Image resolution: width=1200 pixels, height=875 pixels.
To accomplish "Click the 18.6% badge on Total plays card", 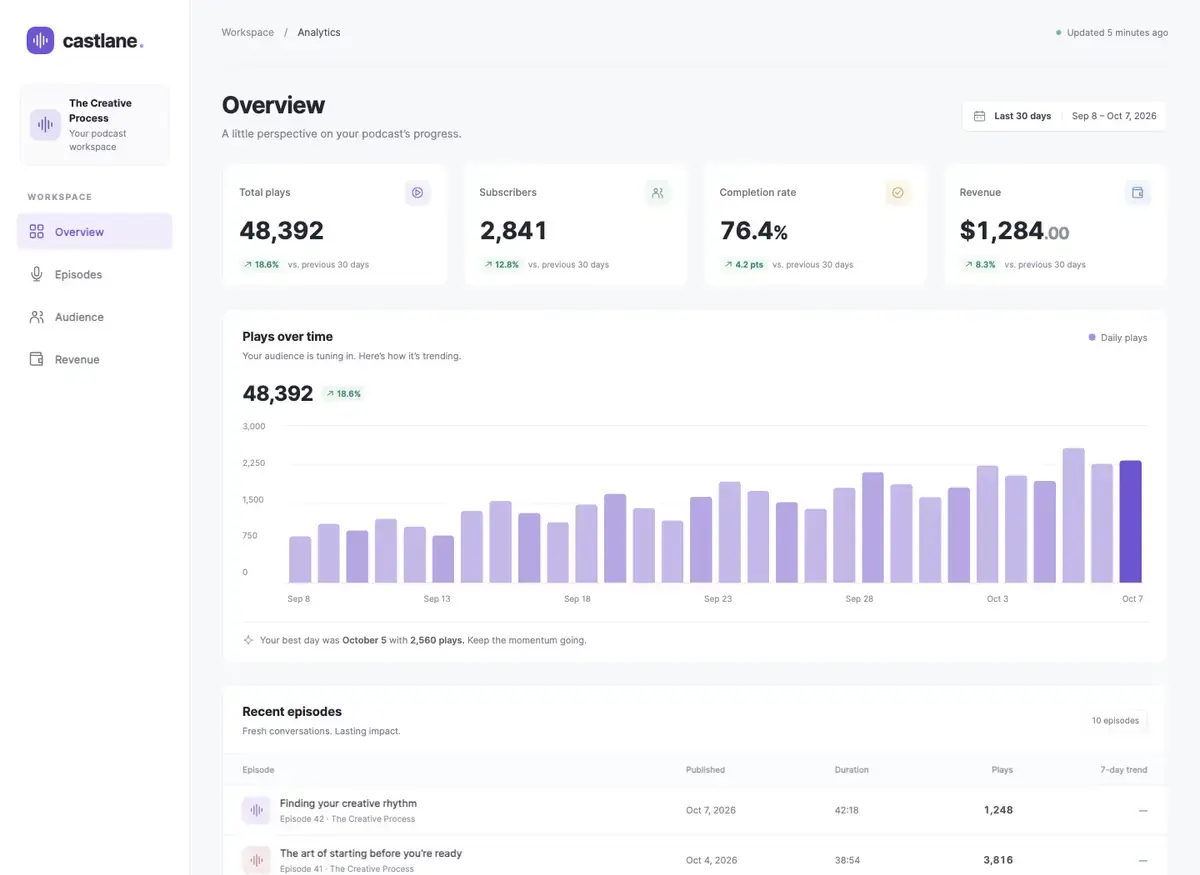I will point(261,265).
